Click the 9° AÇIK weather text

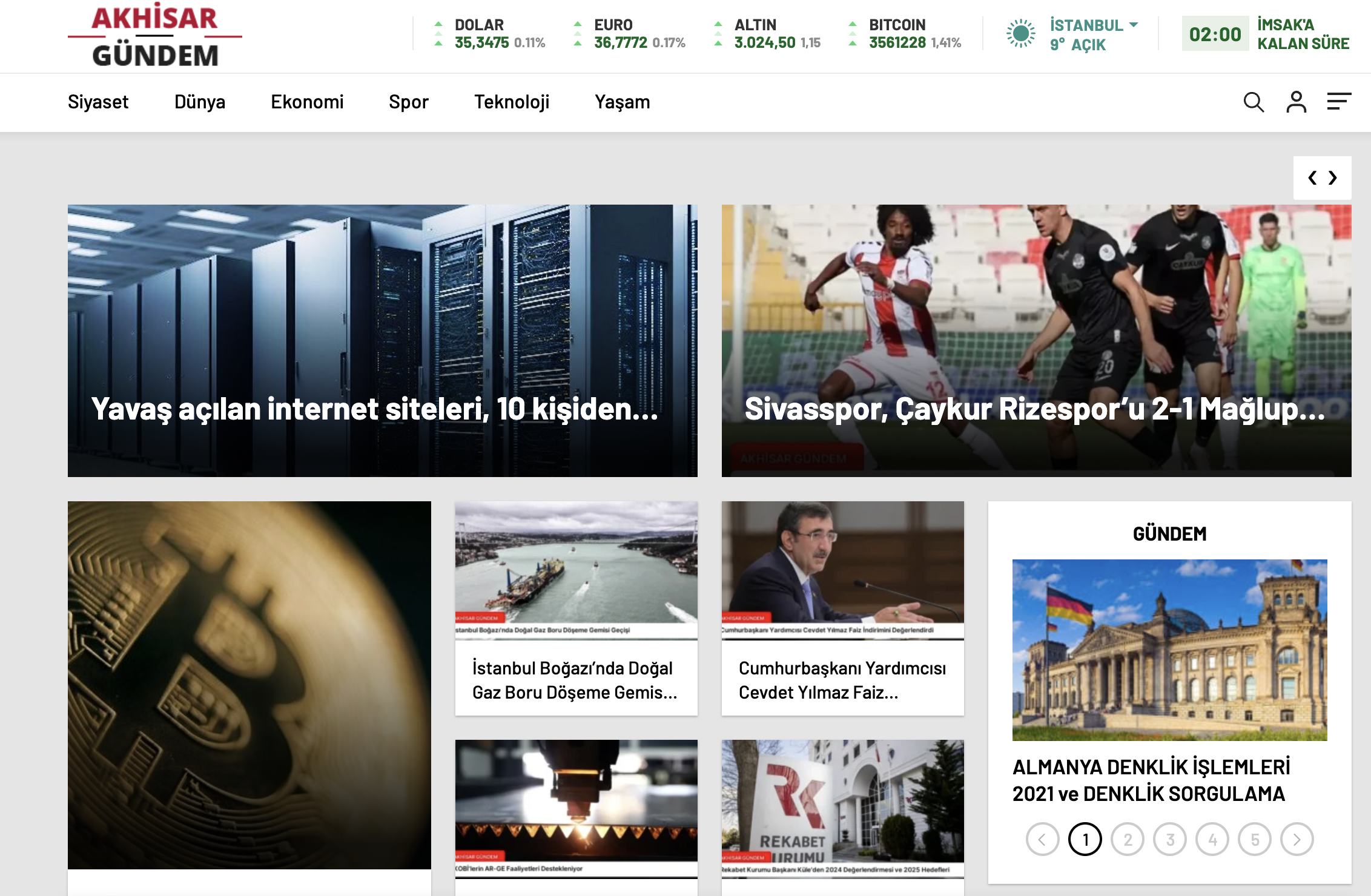(x=1078, y=45)
